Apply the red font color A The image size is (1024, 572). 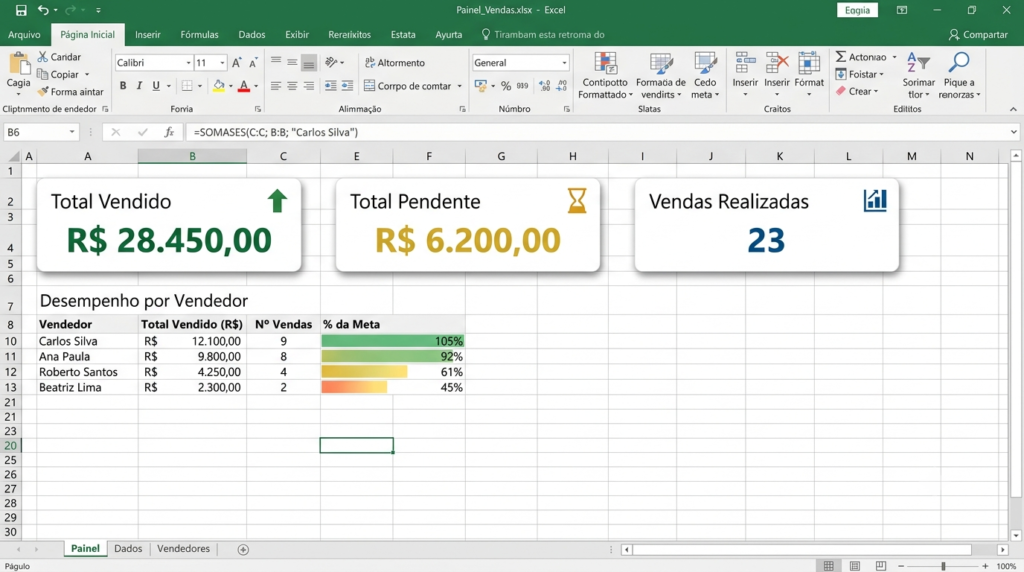[x=244, y=86]
